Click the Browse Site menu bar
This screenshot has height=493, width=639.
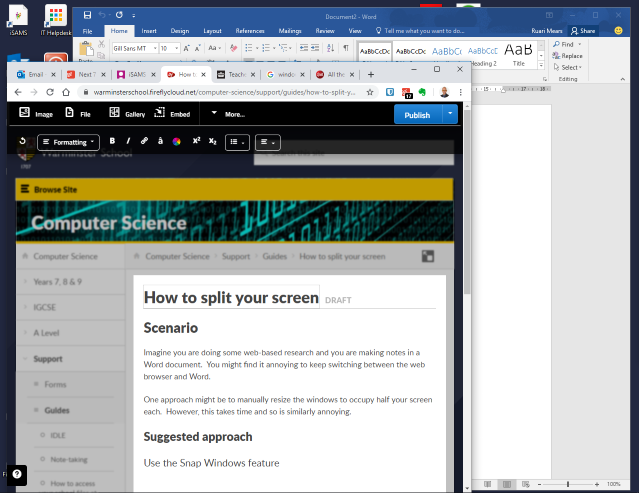[234, 188]
